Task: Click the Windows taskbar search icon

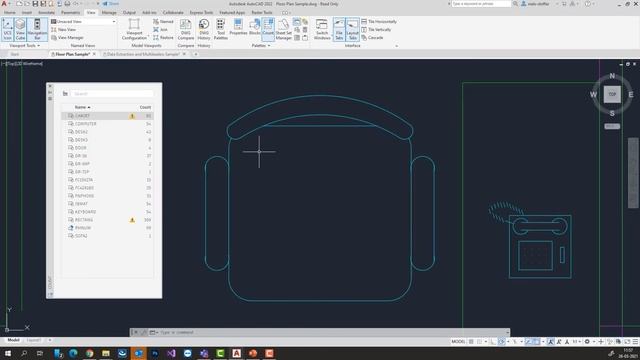Action: point(24,353)
